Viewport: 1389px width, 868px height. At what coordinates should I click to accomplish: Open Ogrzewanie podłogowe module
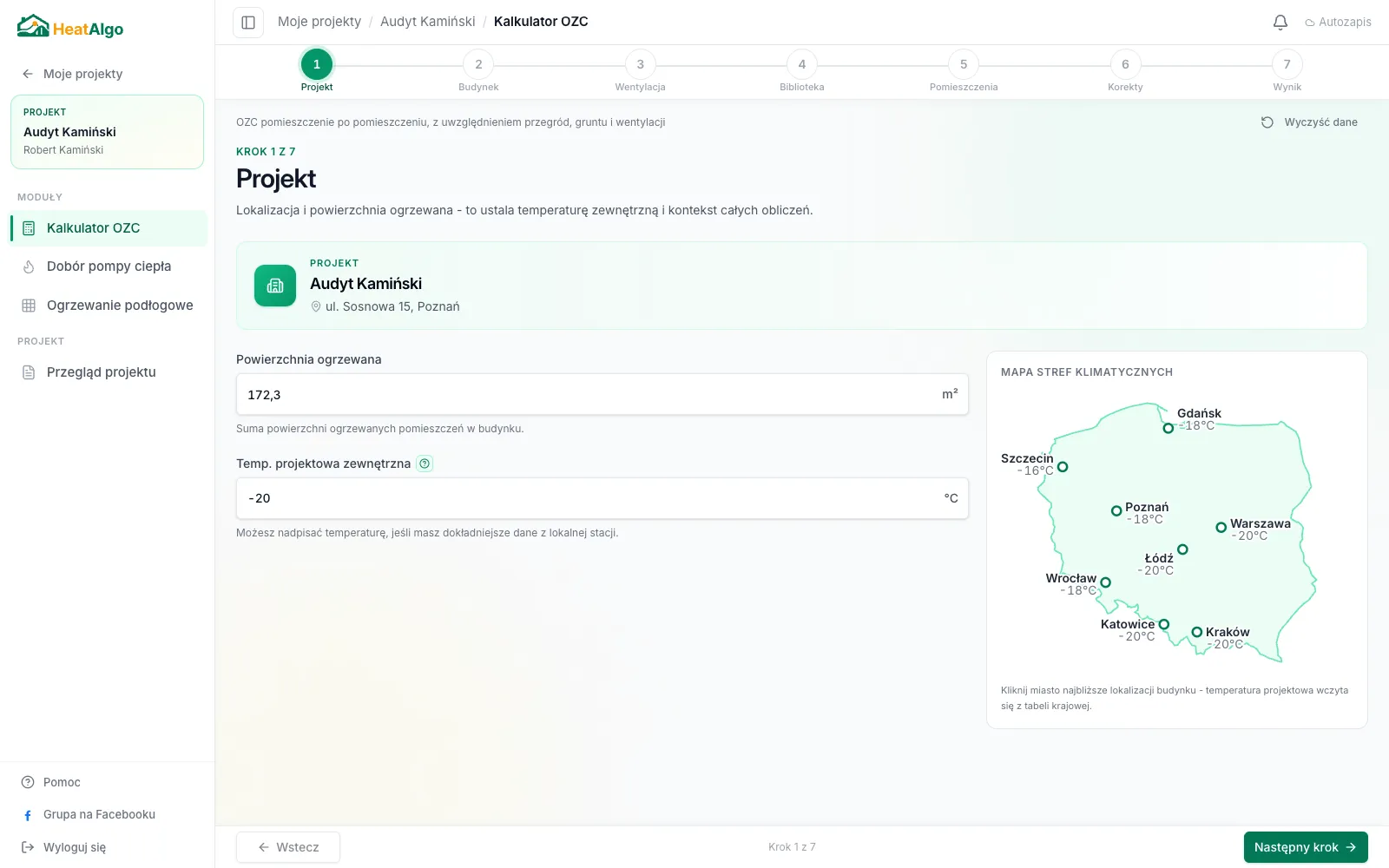tap(109, 306)
